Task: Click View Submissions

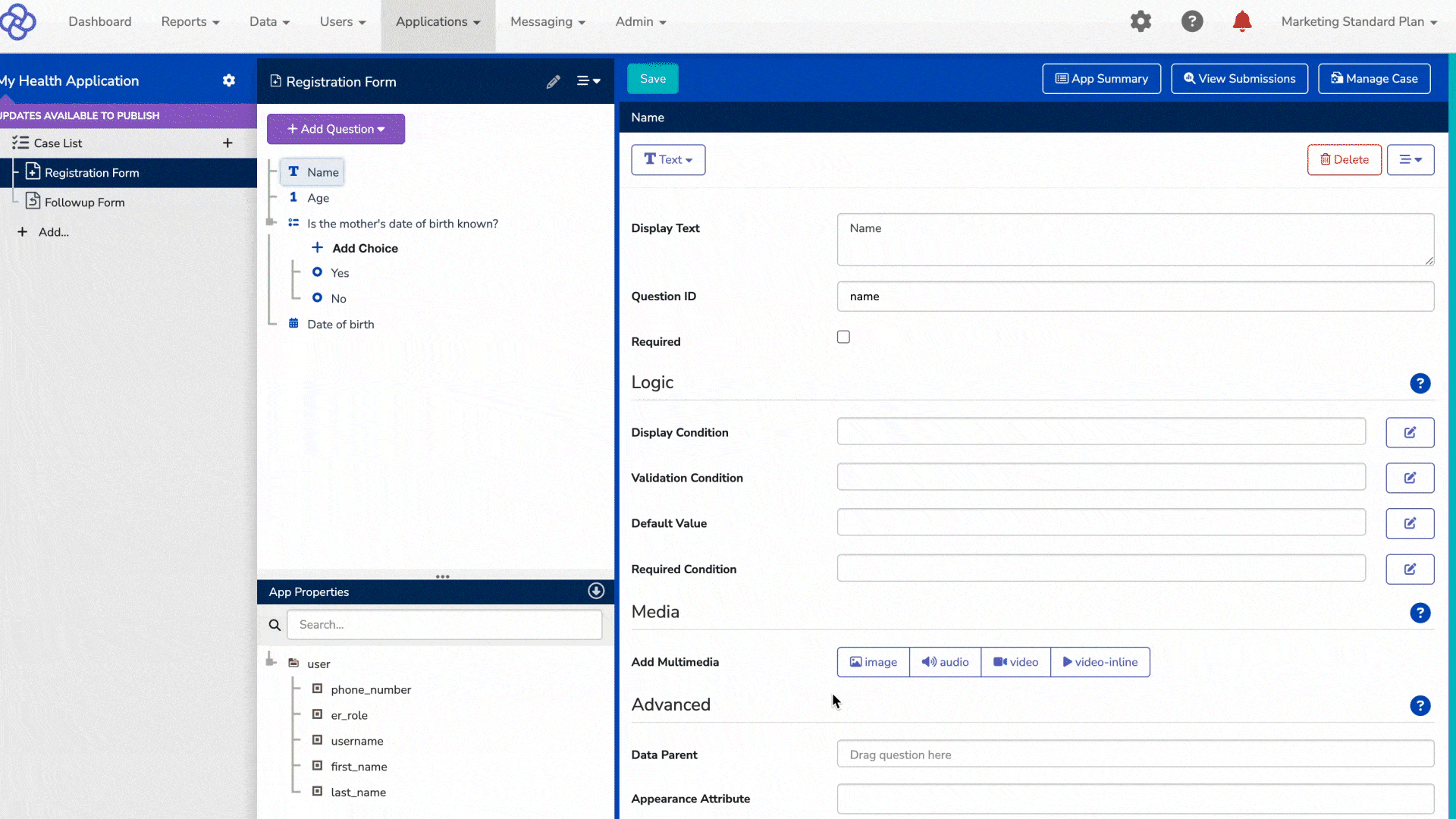Action: click(x=1239, y=78)
